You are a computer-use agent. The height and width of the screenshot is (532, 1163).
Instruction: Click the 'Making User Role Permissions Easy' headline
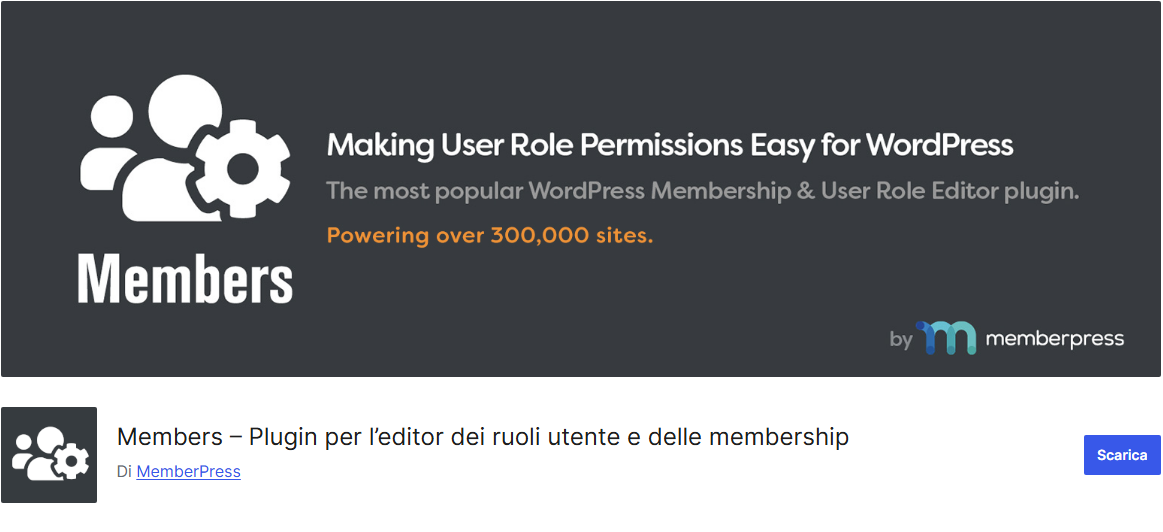point(669,146)
